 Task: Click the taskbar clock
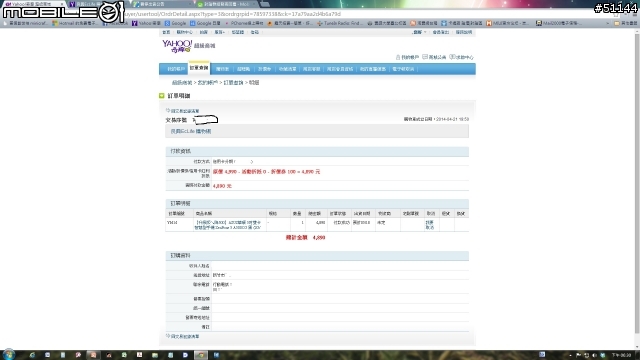click(x=621, y=355)
